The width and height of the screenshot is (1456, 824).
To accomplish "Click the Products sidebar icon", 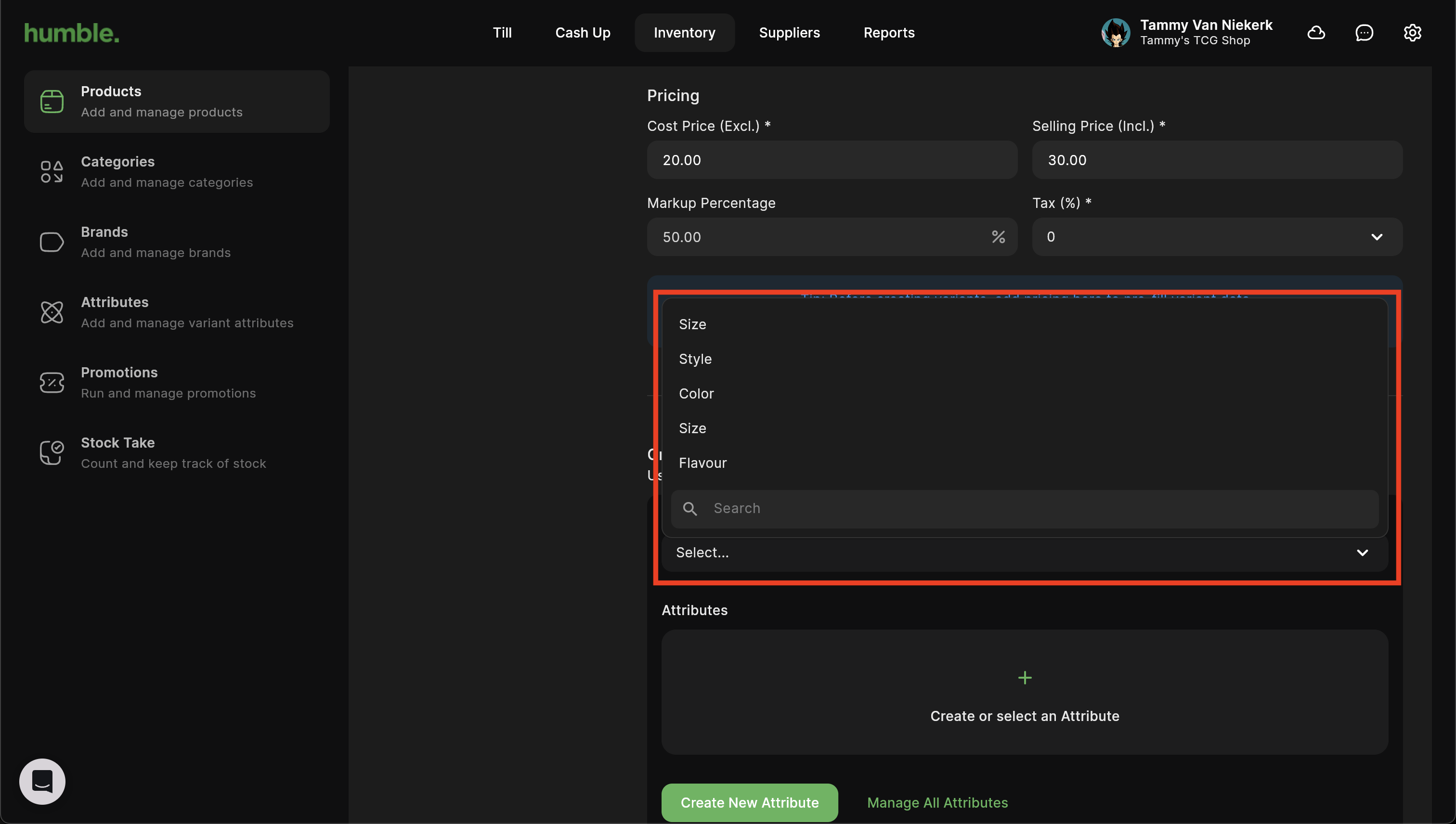I will coord(52,101).
